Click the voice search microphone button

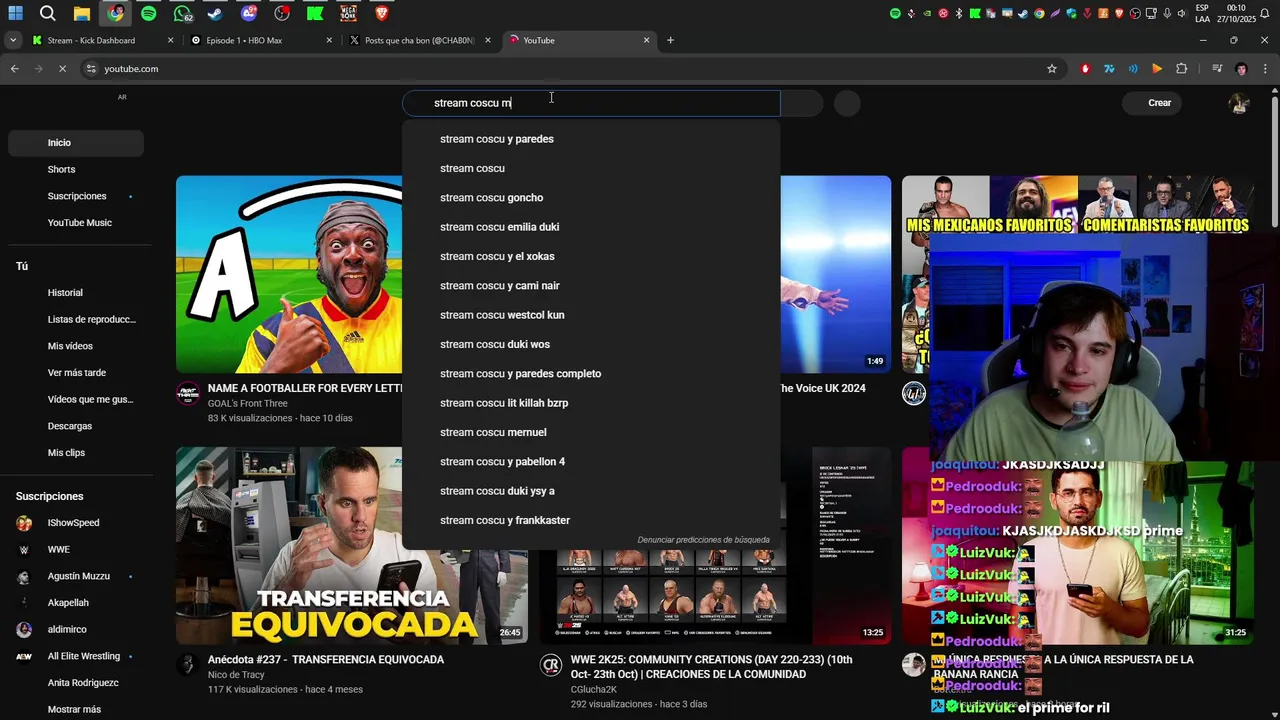(x=847, y=103)
